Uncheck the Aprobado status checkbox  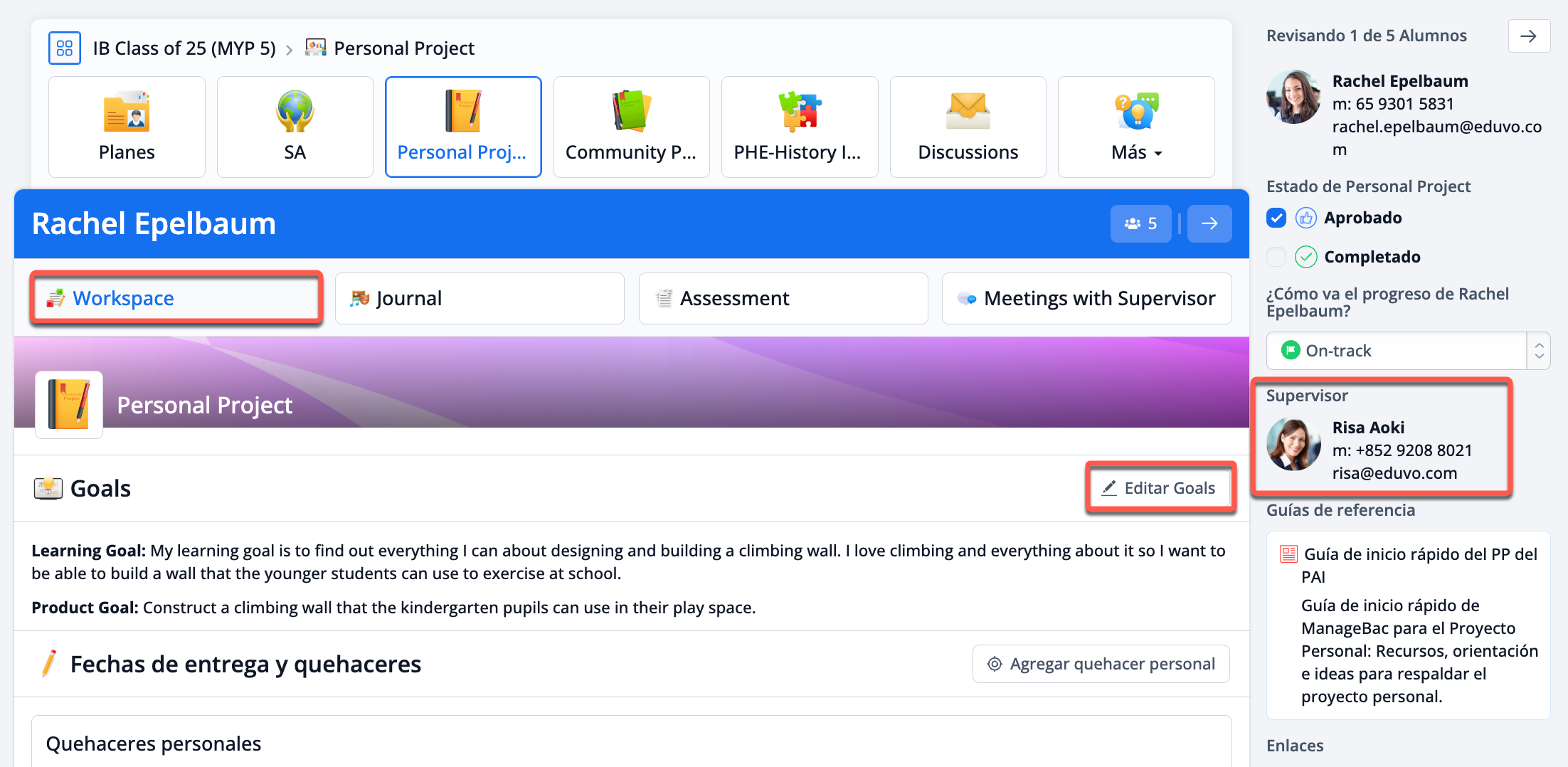[x=1276, y=218]
